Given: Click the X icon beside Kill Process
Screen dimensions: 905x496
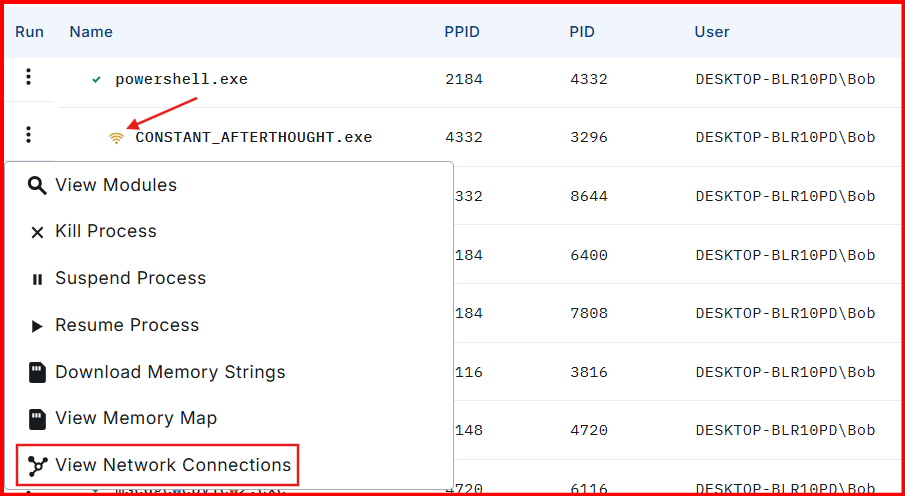Looking at the screenshot, I should (37, 232).
